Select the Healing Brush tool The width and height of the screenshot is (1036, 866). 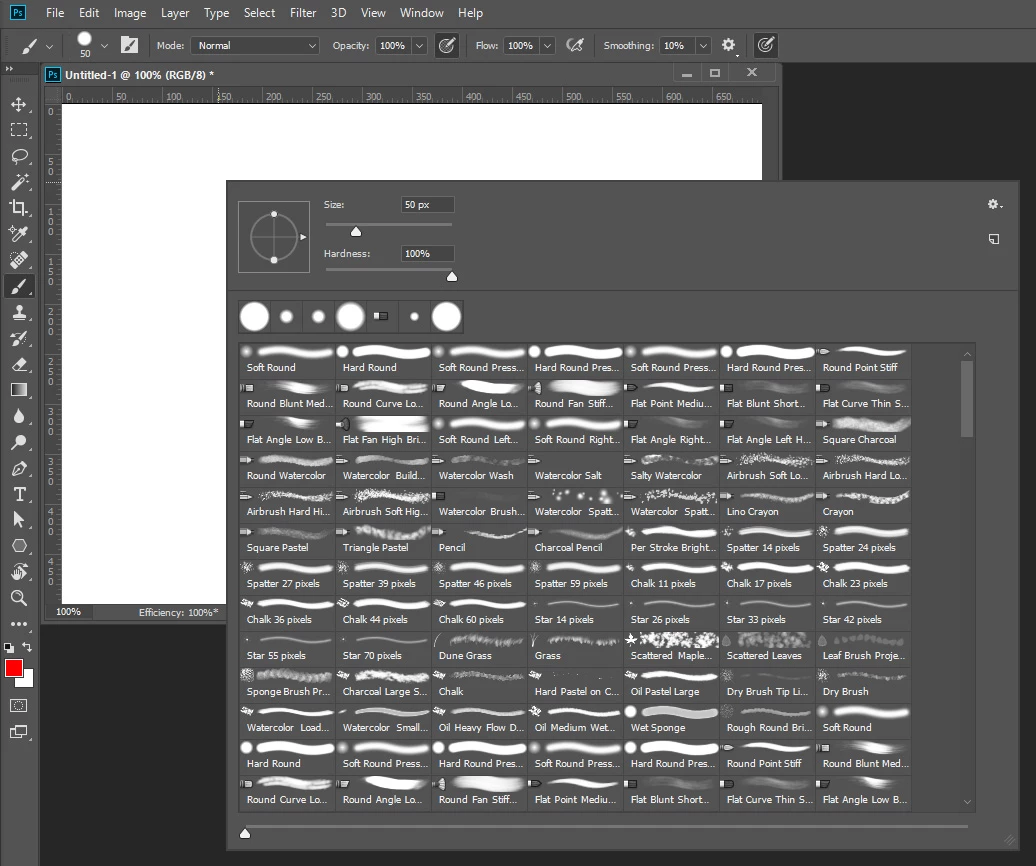(x=19, y=260)
